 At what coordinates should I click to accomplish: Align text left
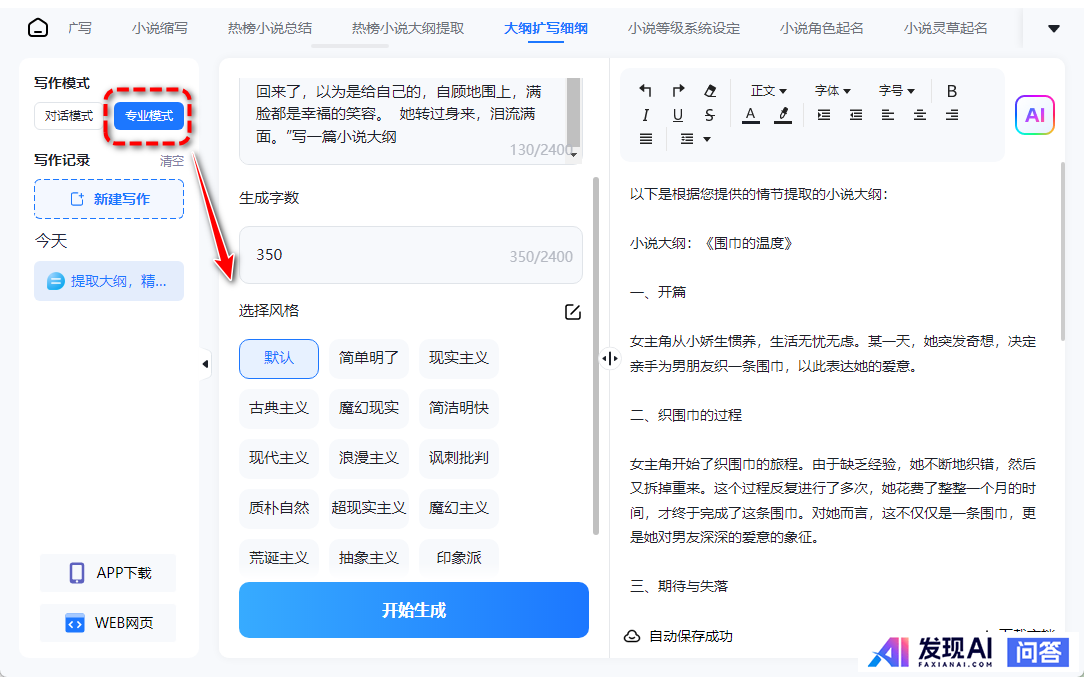click(x=888, y=115)
